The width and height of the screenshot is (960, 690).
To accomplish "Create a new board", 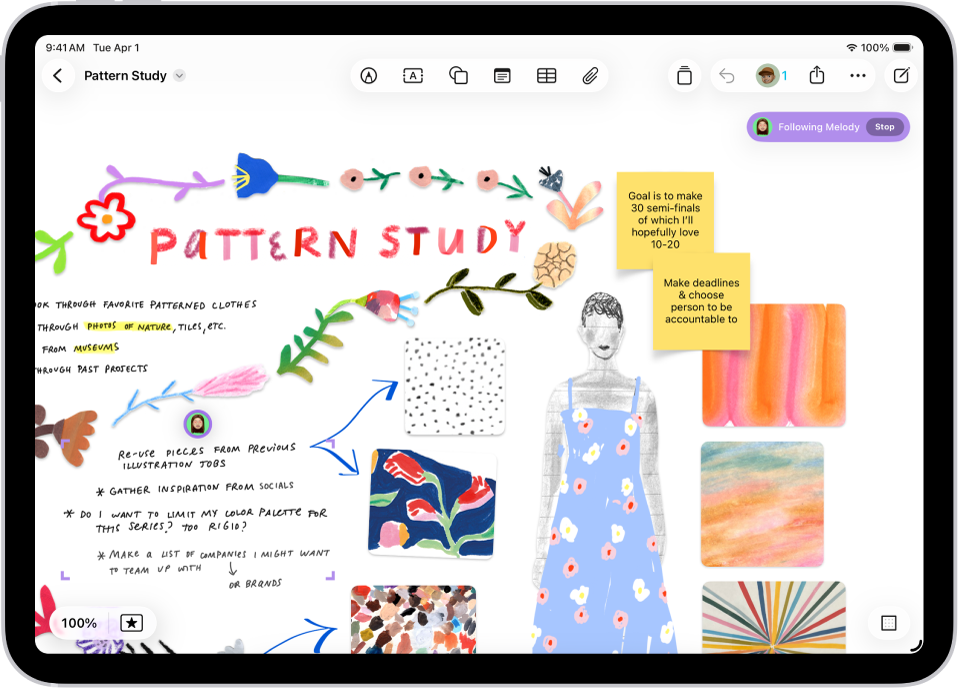I will click(900, 76).
